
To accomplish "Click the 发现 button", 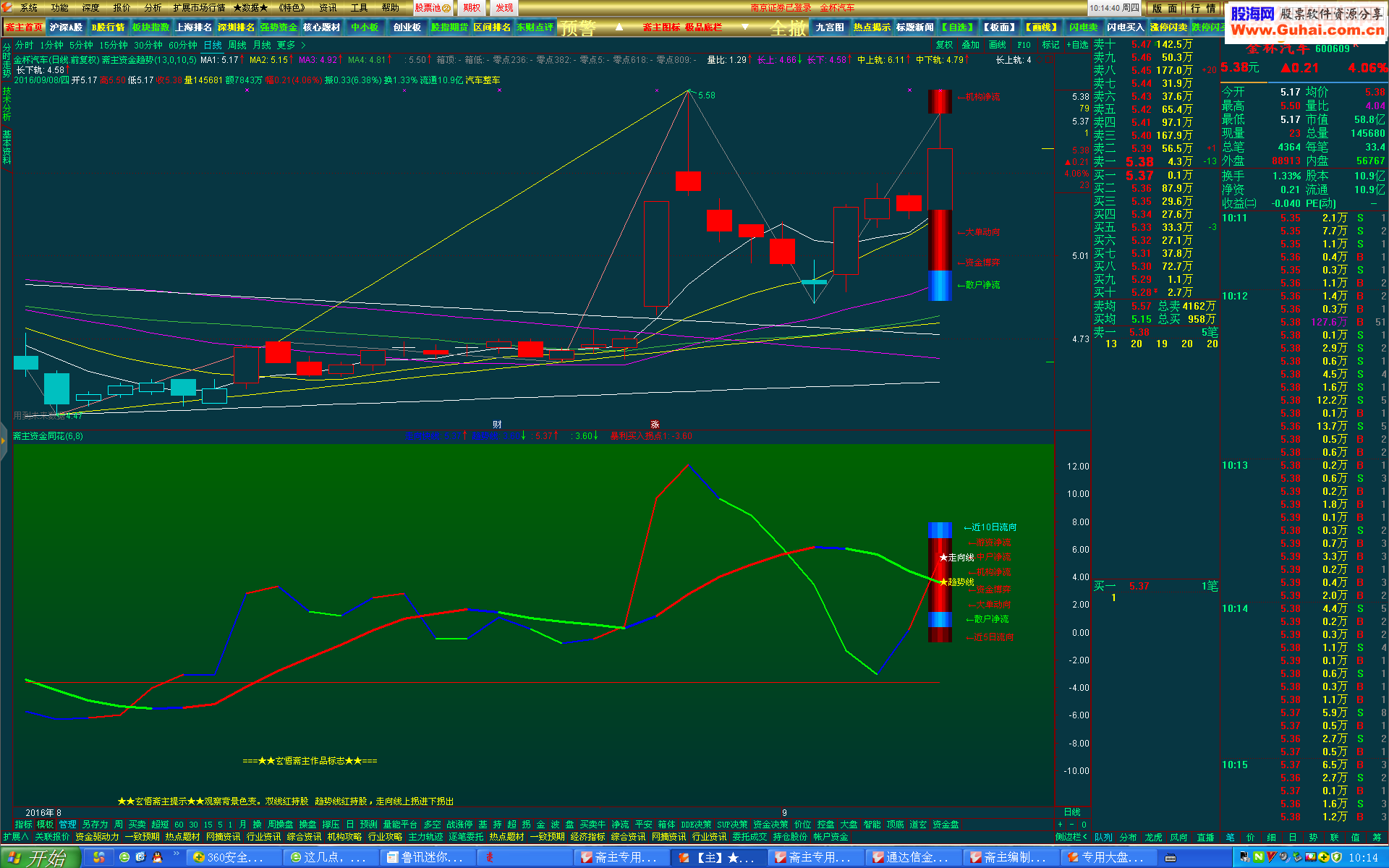I will click(x=504, y=8).
